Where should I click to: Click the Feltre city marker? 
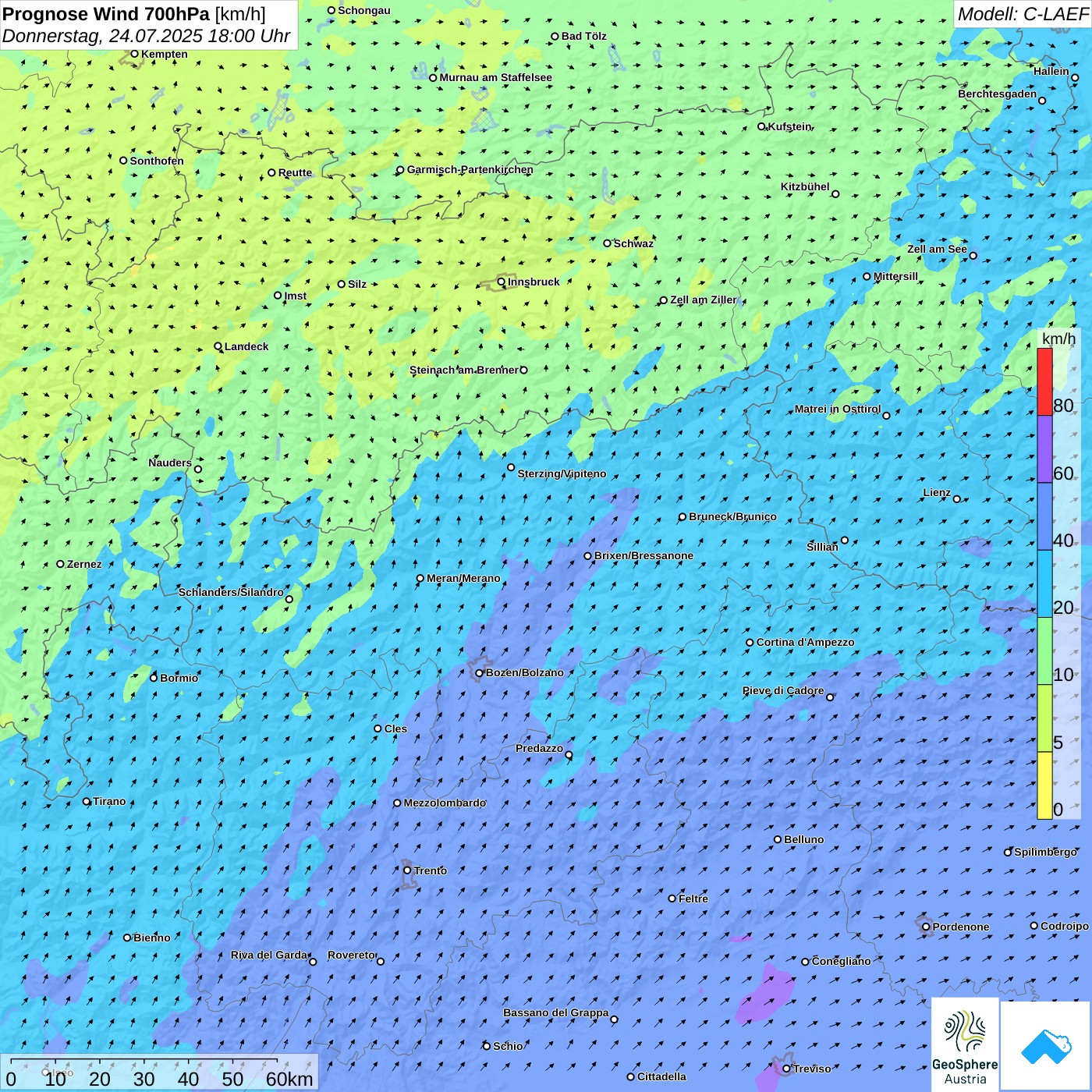672,899
